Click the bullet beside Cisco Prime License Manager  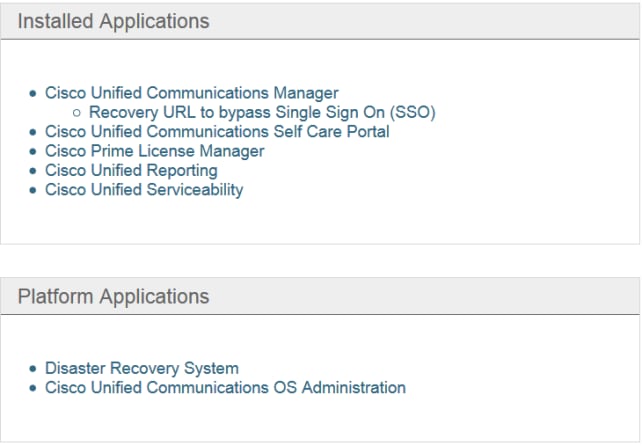[35, 151]
